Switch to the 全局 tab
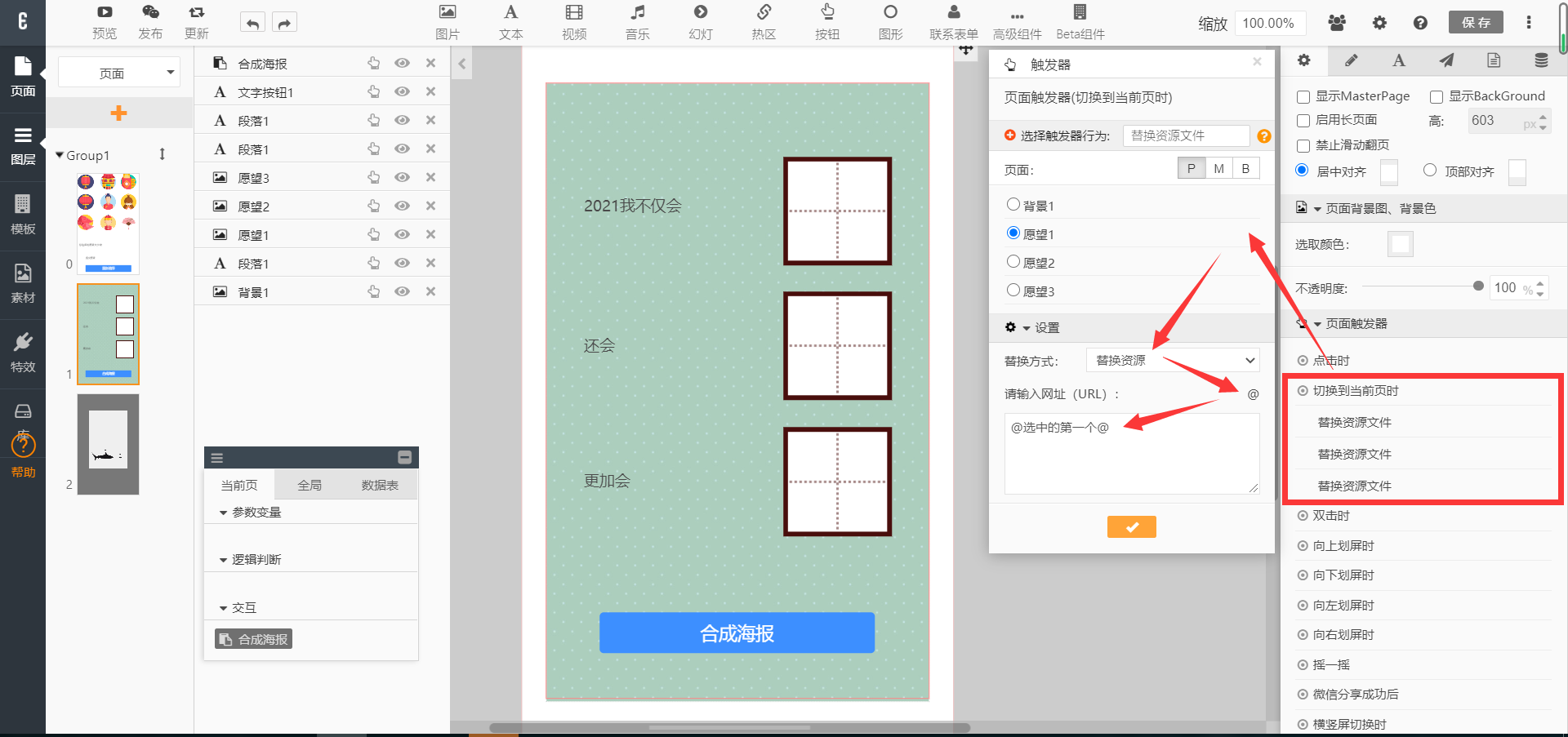Image resolution: width=1568 pixels, height=737 pixels. pyautogui.click(x=310, y=486)
